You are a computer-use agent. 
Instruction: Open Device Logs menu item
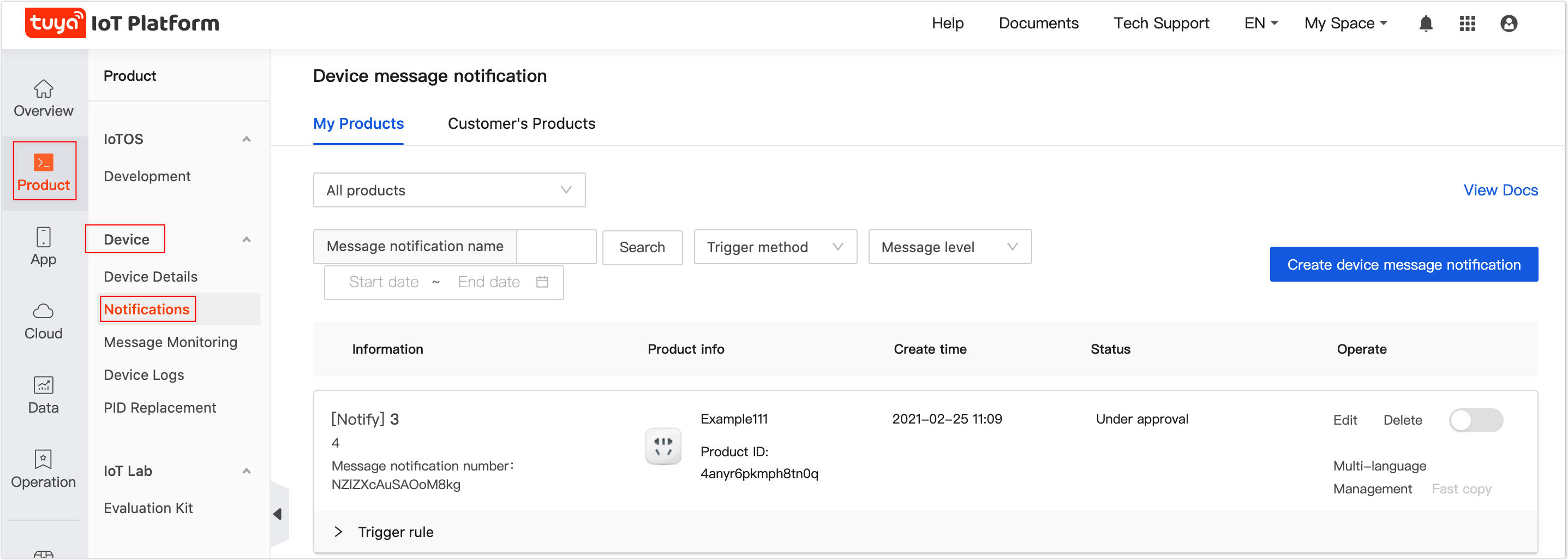click(143, 375)
